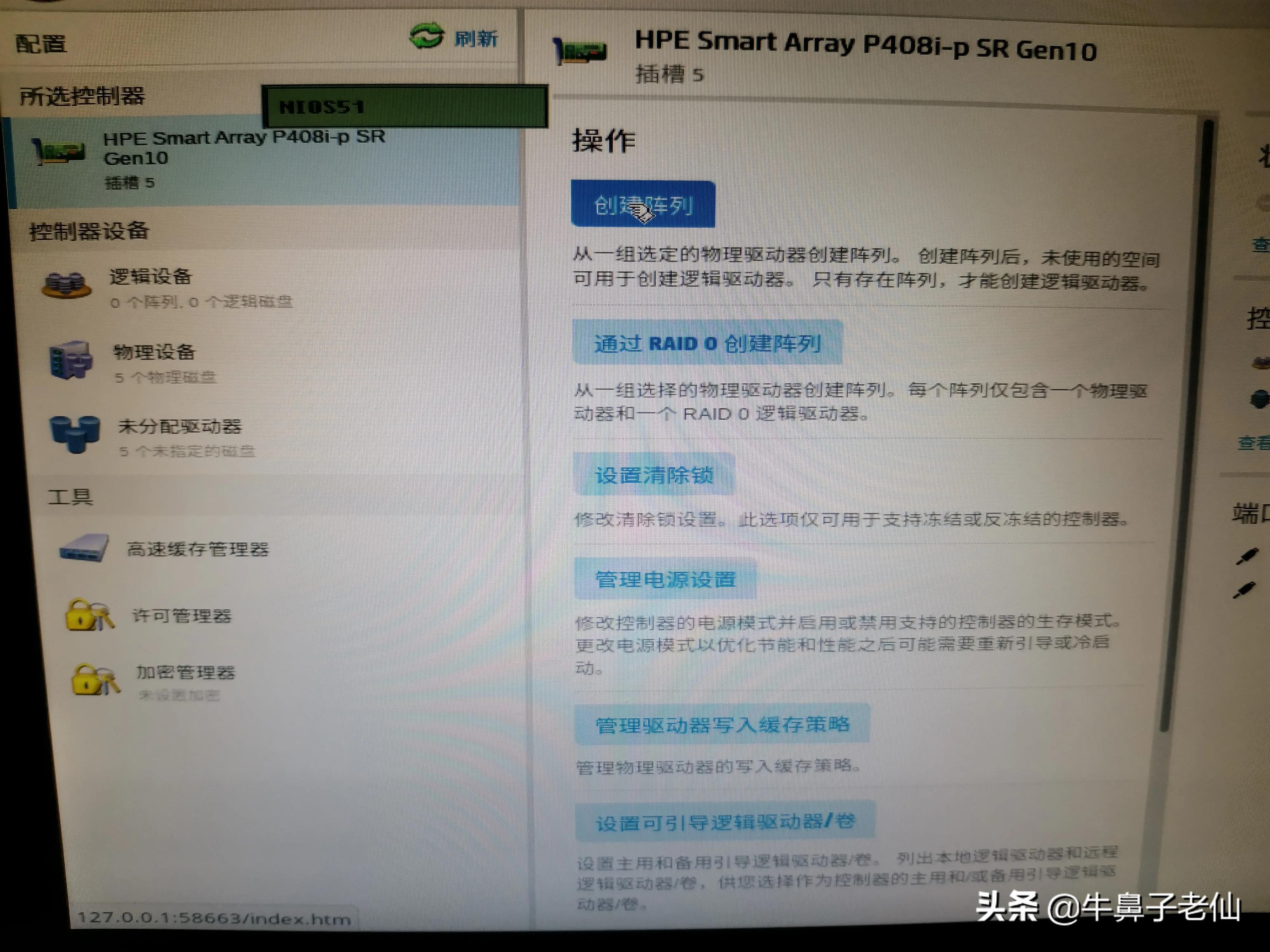Screen dimensions: 1270x952
Task: Open 物理设备 physical devices icon
Action: (71, 360)
